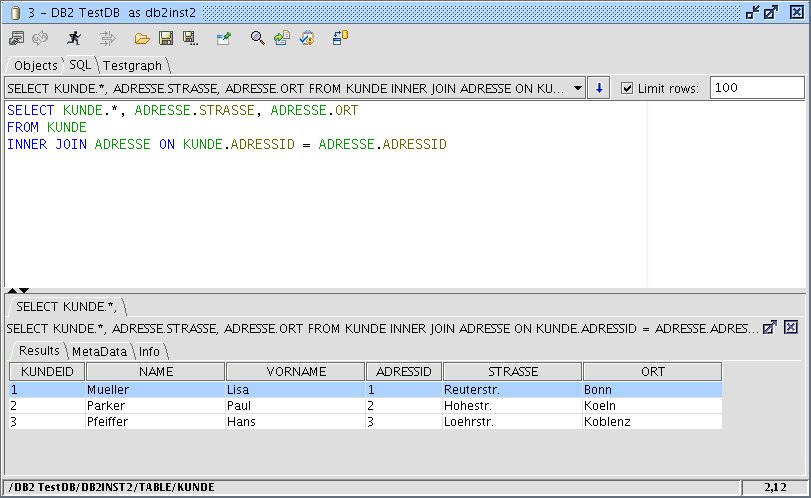The image size is (811, 498).
Task: Click the cursor position indicator 2,12
Action: 775,487
